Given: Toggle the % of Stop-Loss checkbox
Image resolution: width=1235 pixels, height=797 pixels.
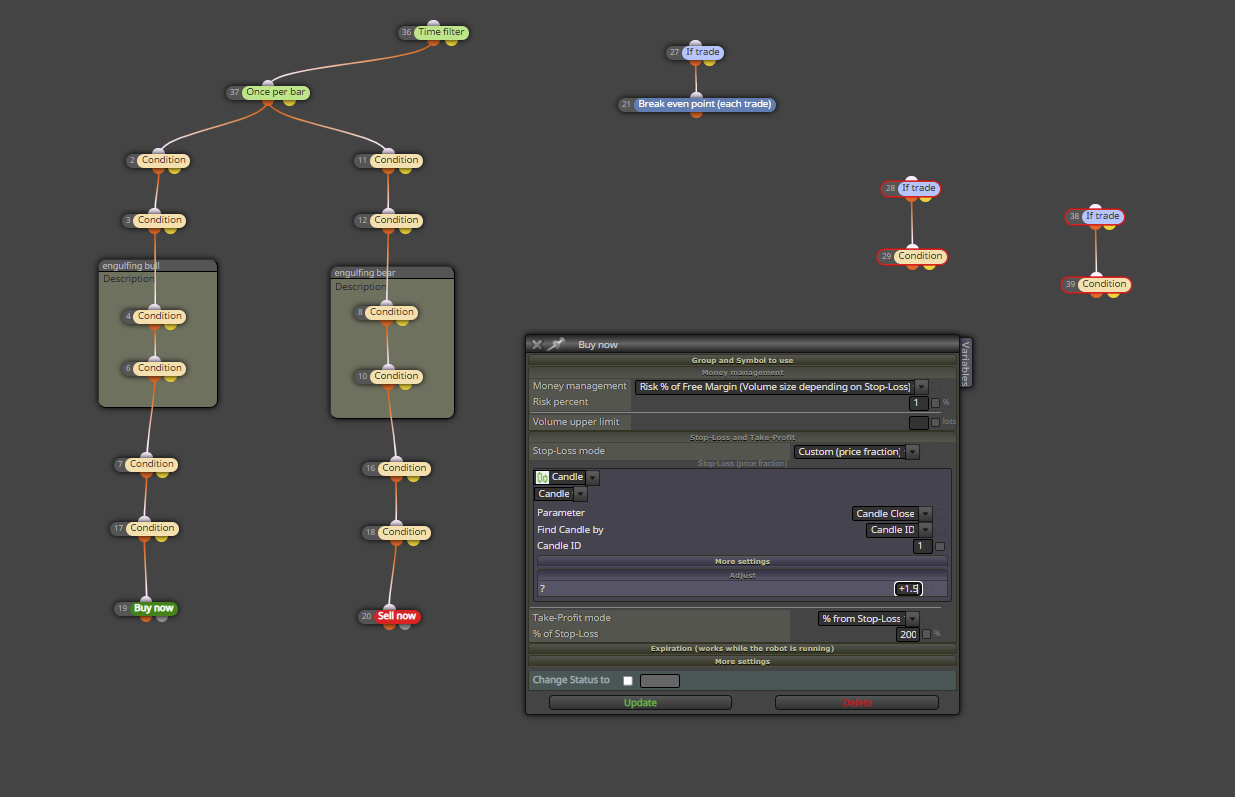Looking at the screenshot, I should tap(926, 634).
